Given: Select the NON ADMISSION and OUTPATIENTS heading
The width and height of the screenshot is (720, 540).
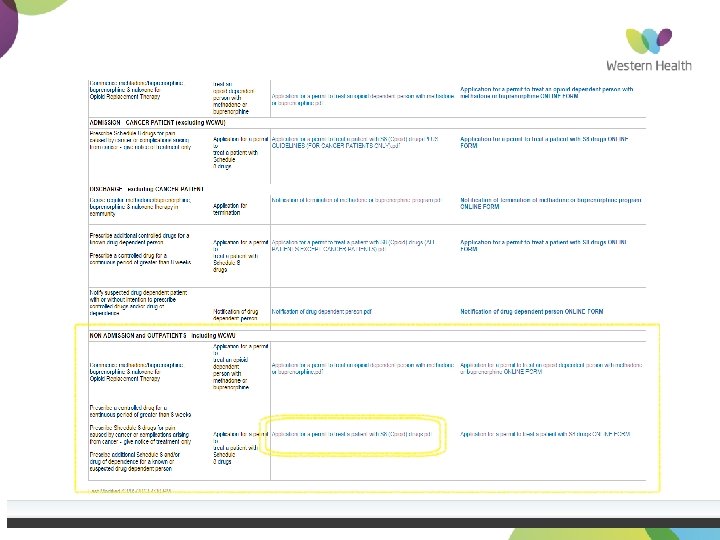Looking at the screenshot, I should [162, 336].
